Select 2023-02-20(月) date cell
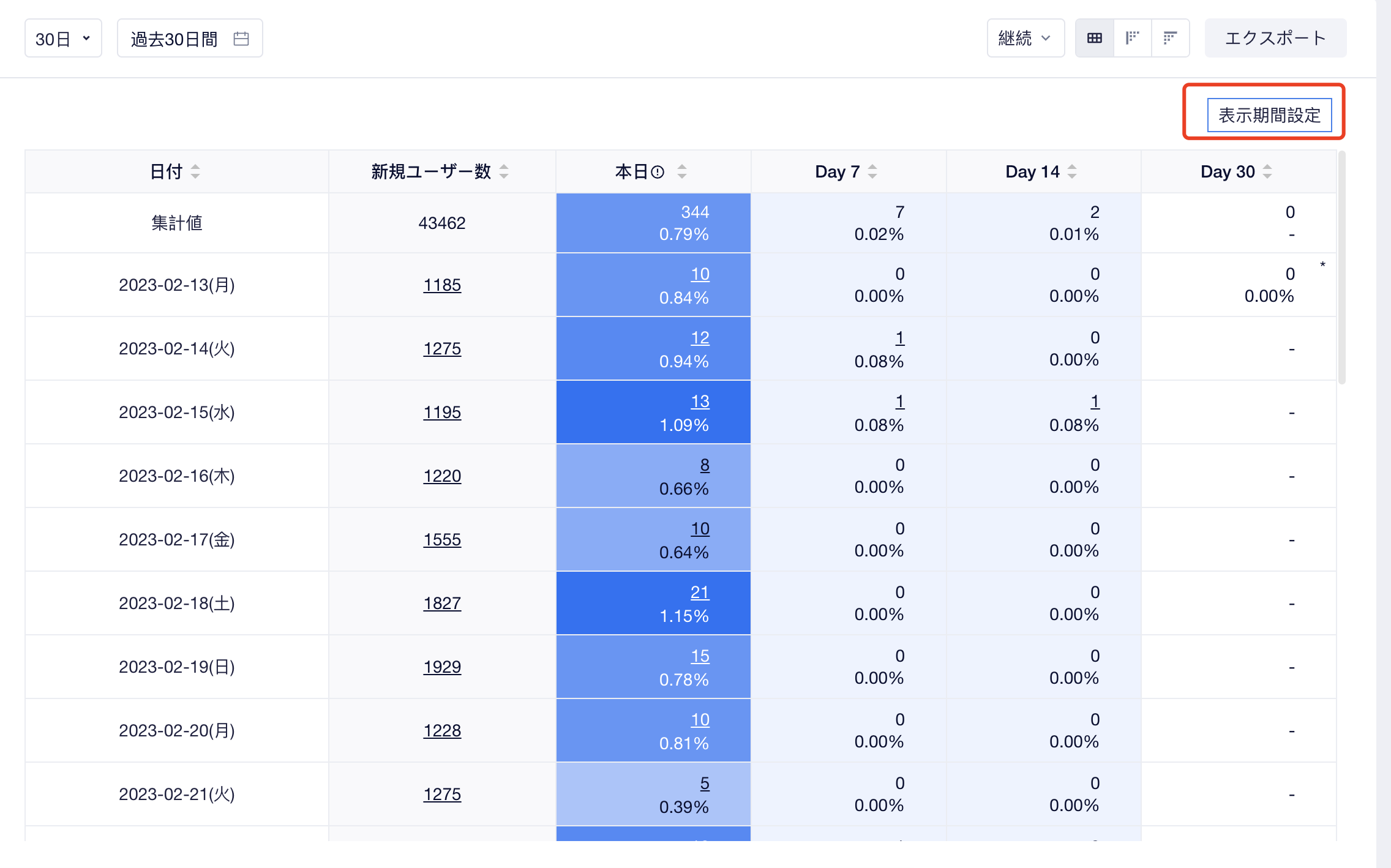1391x868 pixels. pyautogui.click(x=177, y=730)
